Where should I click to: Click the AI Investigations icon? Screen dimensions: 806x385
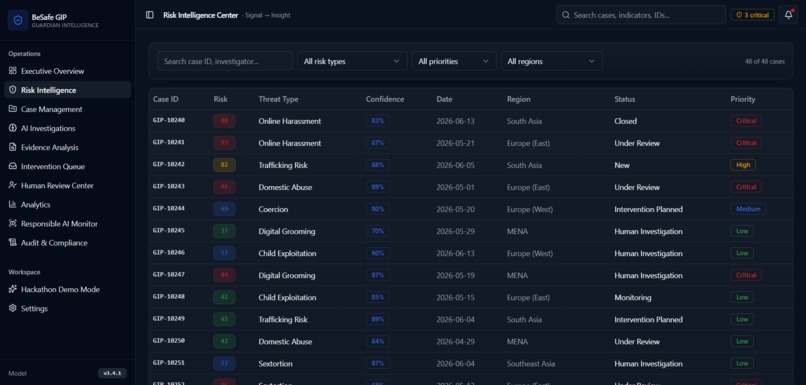(13, 128)
